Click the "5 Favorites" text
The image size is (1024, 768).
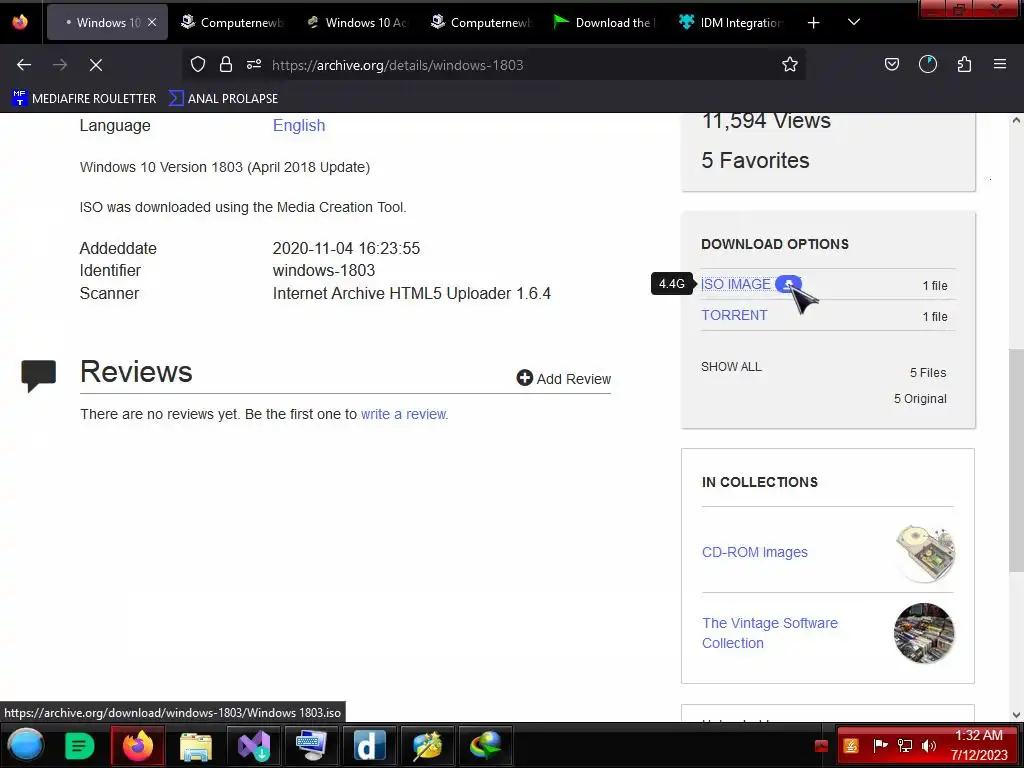pyautogui.click(x=755, y=161)
